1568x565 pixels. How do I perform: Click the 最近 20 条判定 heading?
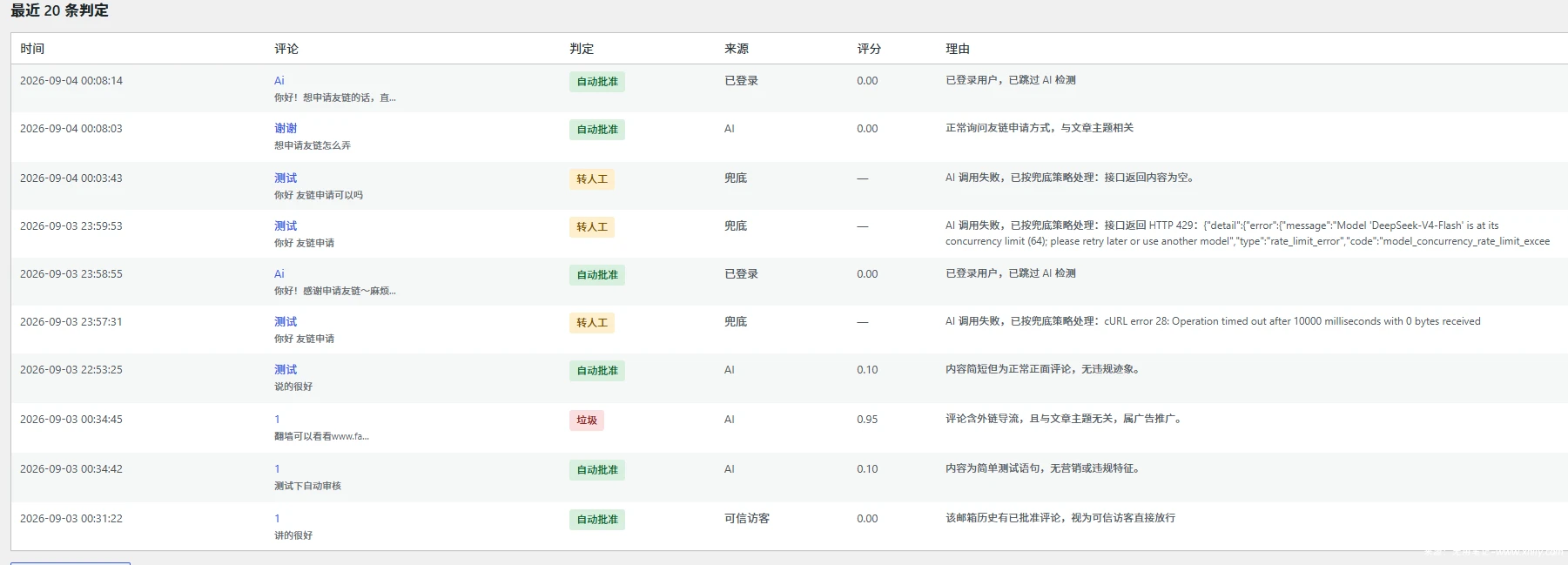(x=59, y=10)
